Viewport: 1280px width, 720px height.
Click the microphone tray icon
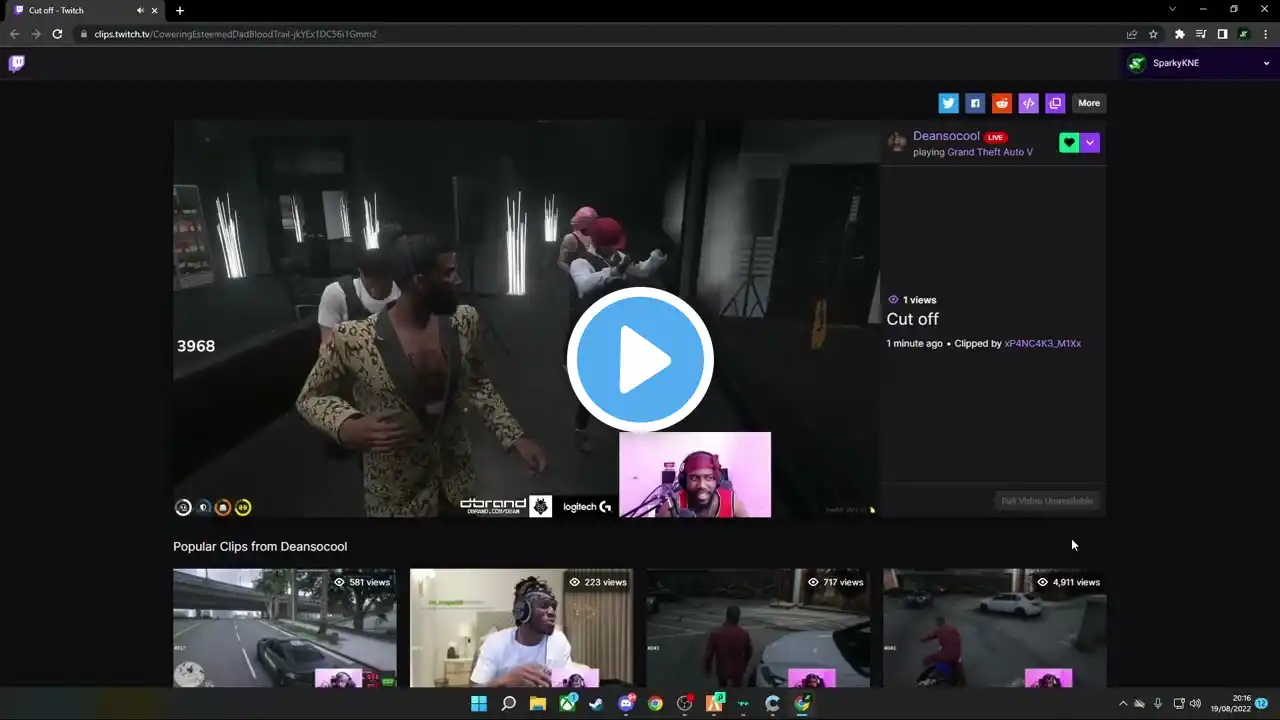click(x=1158, y=704)
